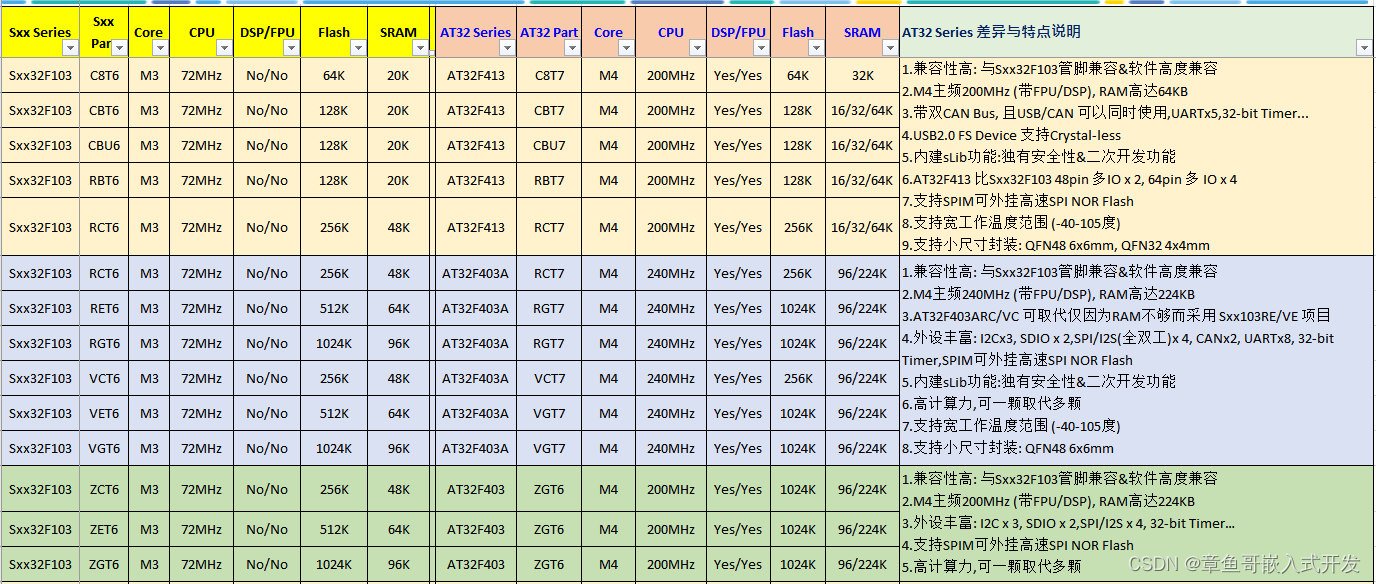Select the 48K SRAM cell in ZCT6 row
1376x584 pixels.
point(399,489)
